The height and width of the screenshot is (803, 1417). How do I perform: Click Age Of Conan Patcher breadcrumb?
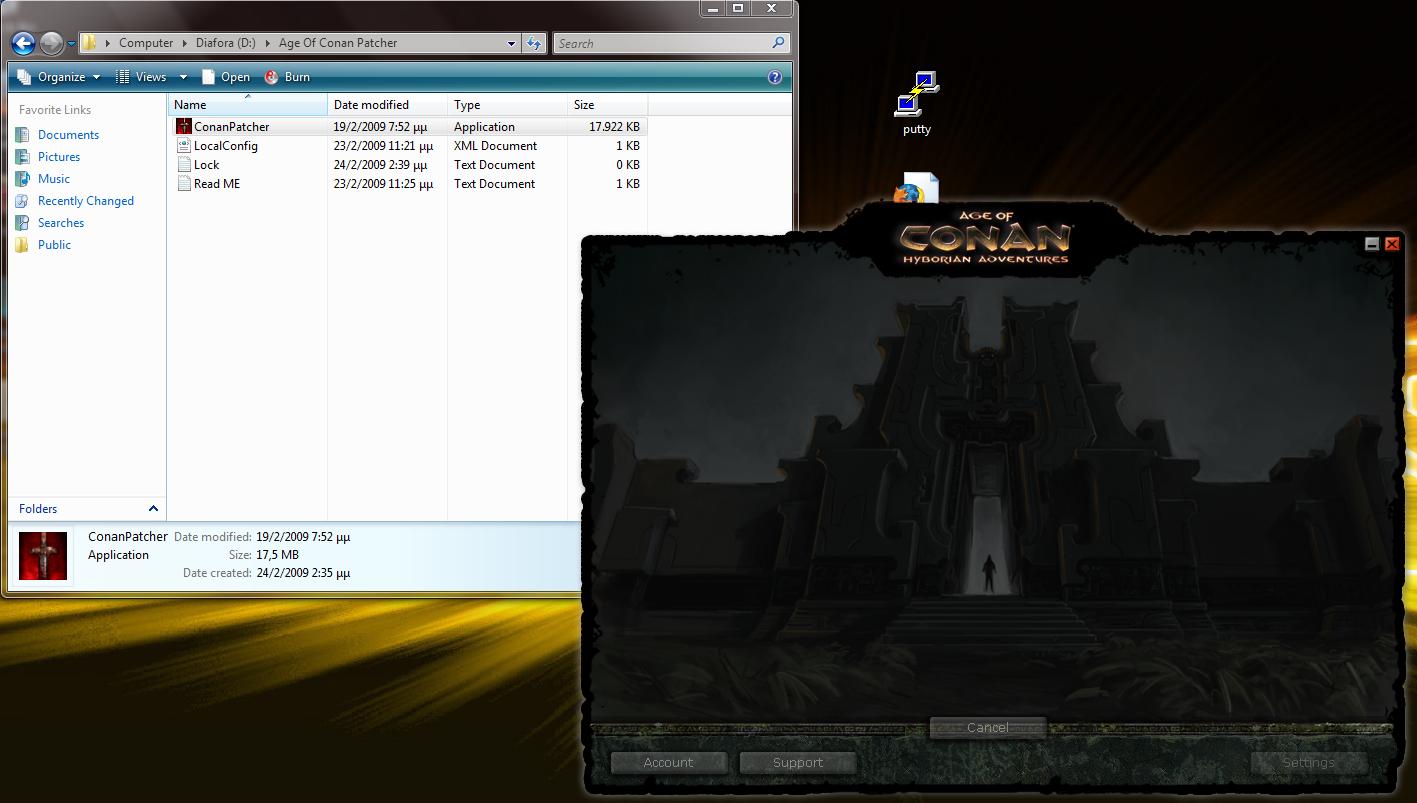(338, 43)
